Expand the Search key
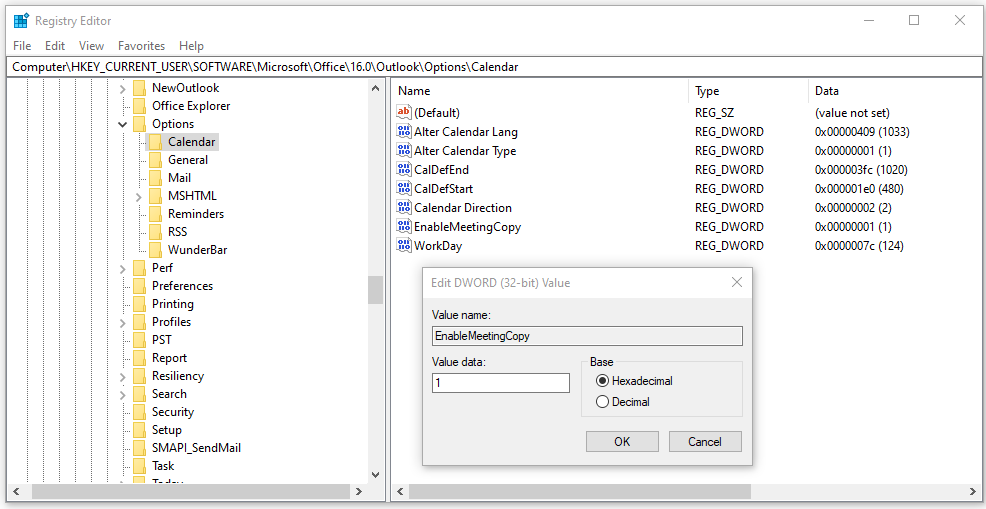 point(123,394)
